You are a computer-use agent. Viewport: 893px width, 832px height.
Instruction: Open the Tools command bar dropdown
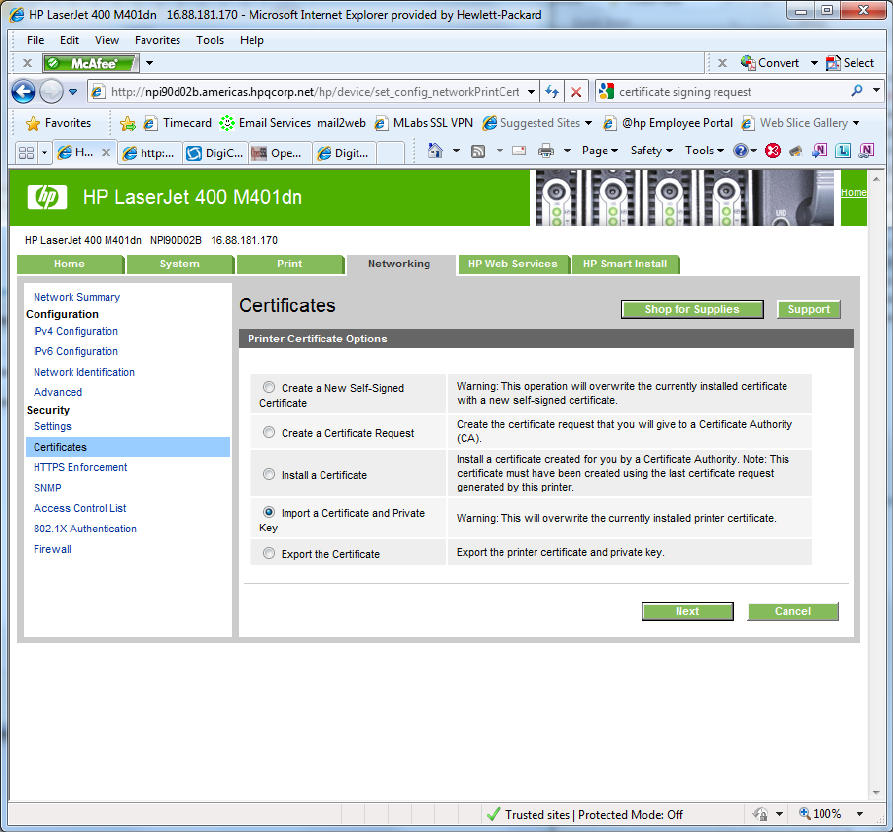(x=704, y=151)
